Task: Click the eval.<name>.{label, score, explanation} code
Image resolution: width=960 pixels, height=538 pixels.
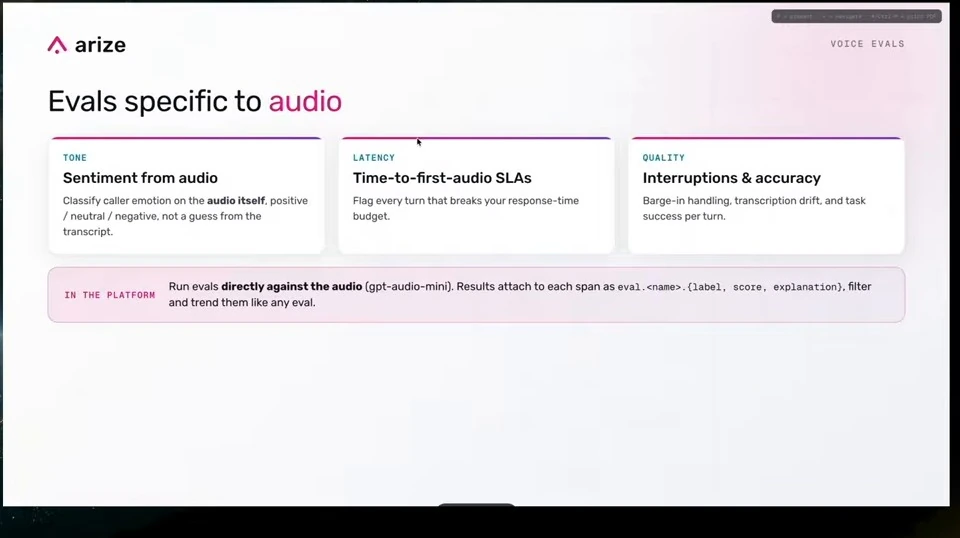Action: point(730,287)
